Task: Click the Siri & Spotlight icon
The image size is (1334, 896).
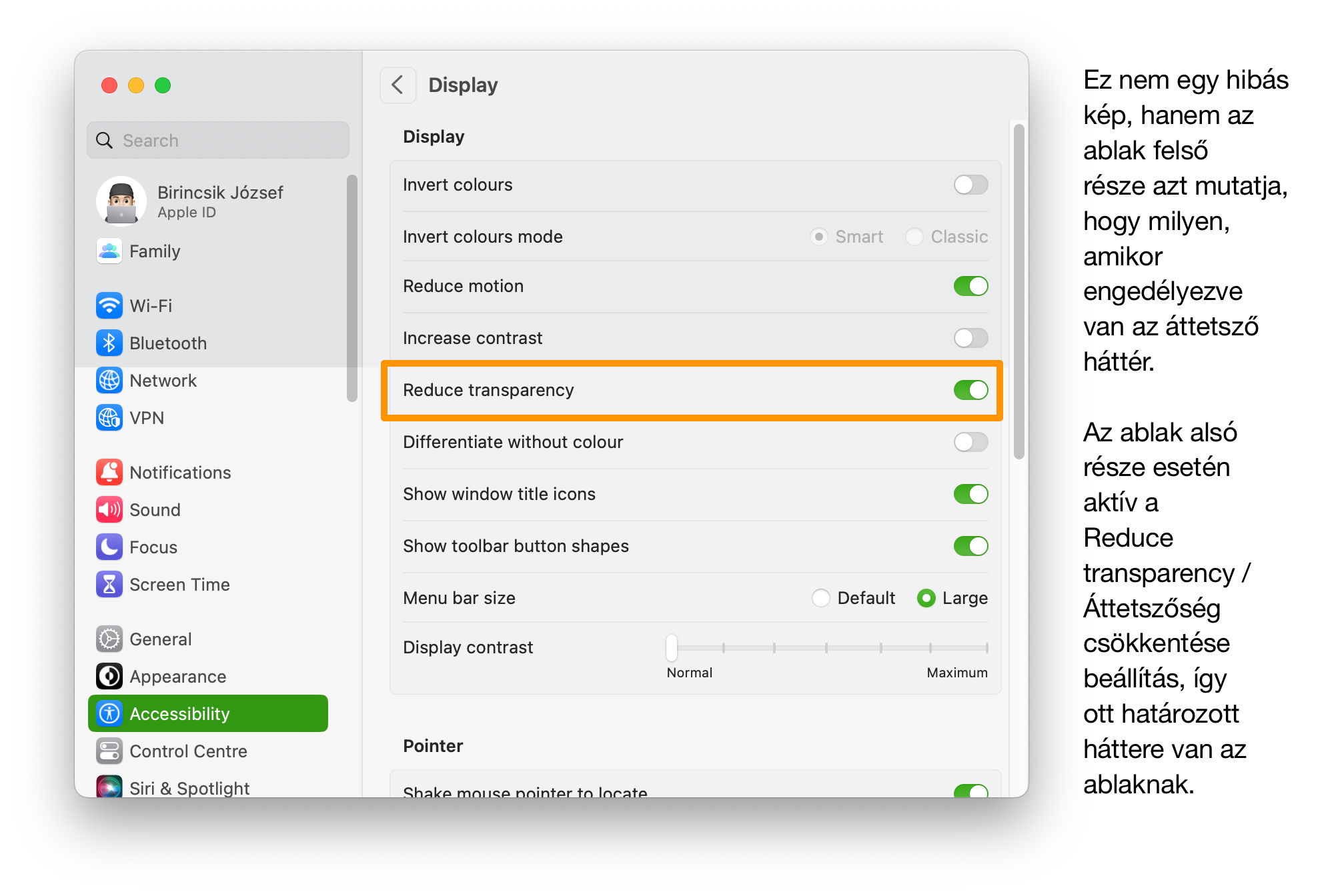Action: click(x=109, y=787)
